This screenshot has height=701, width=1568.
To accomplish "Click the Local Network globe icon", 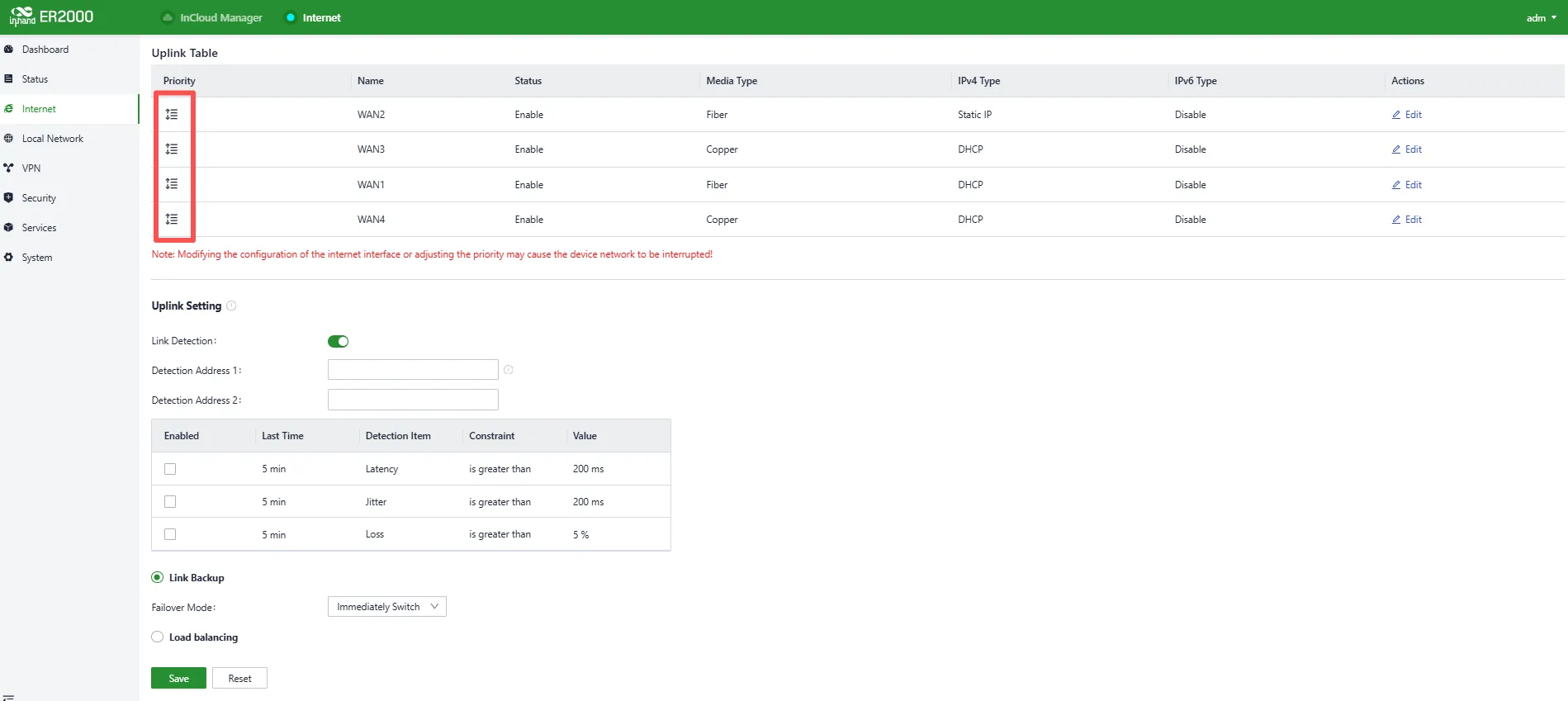I will [8, 139].
